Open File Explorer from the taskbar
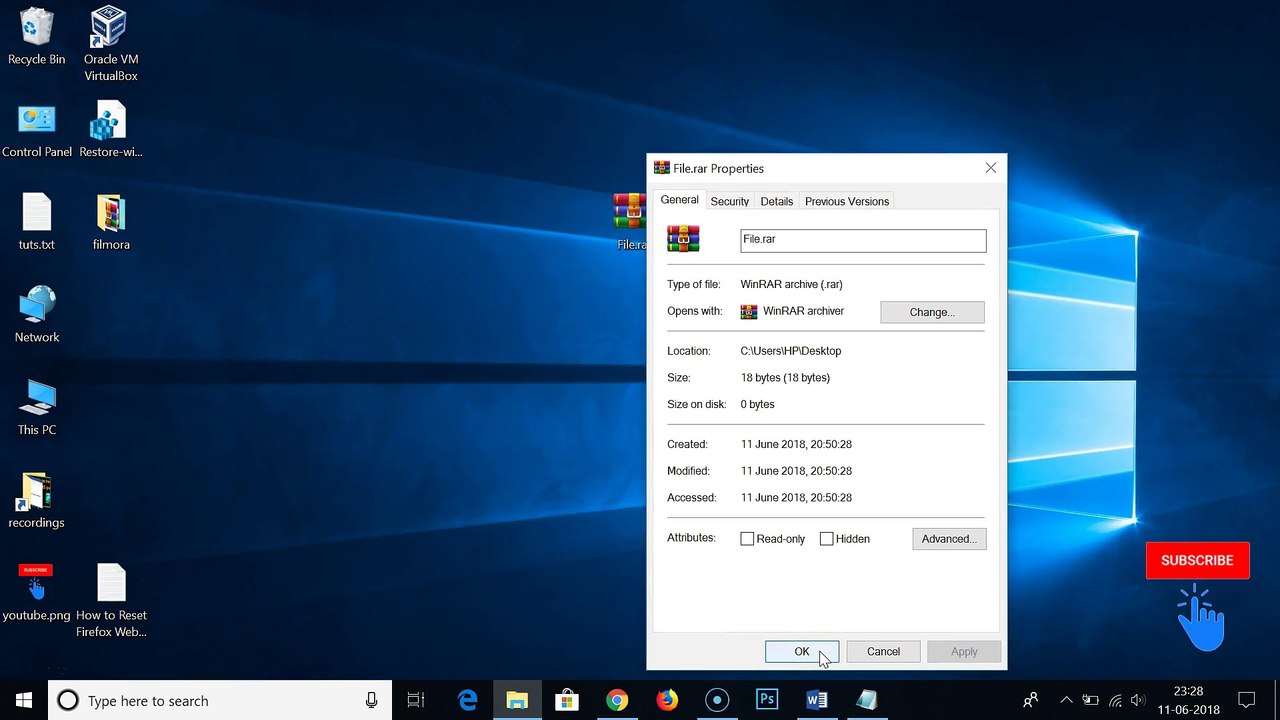 [x=517, y=700]
